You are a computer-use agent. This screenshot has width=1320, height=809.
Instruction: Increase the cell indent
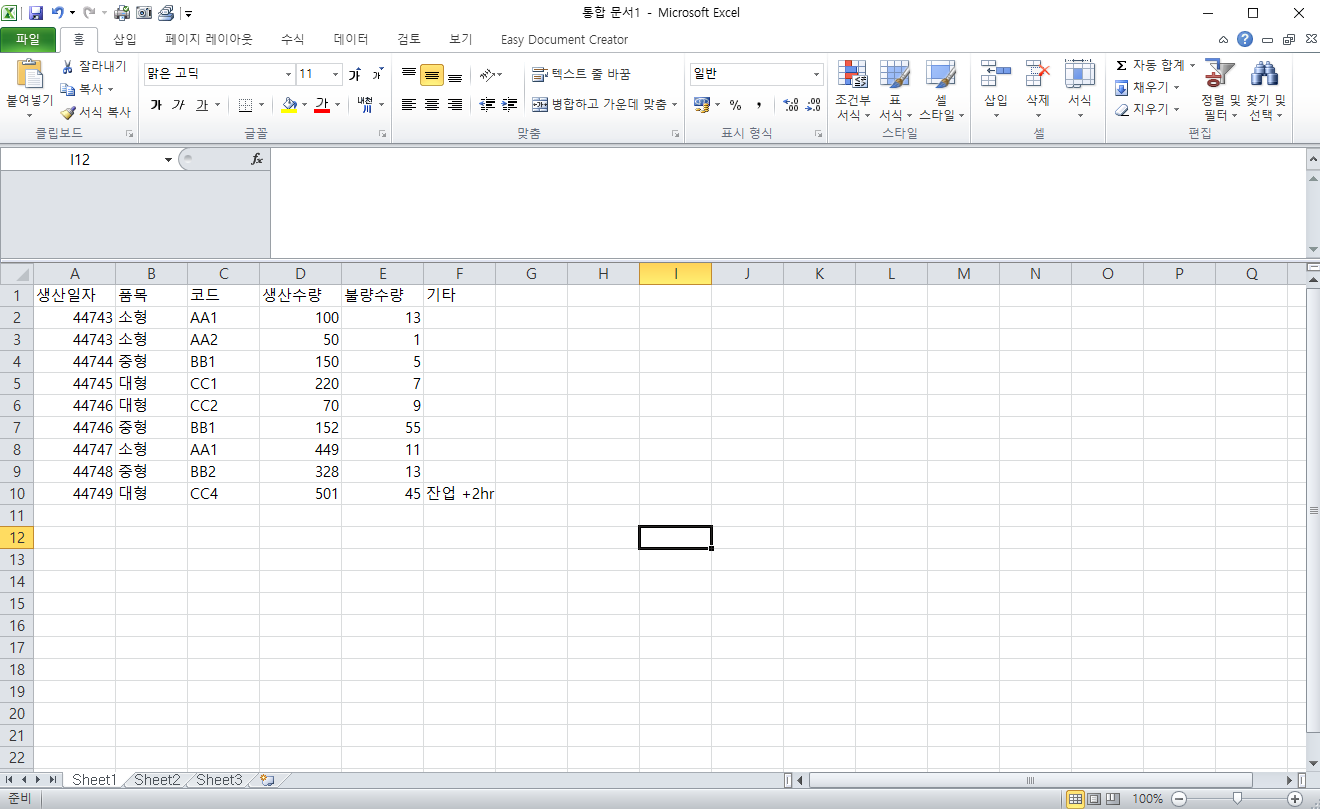(x=510, y=104)
